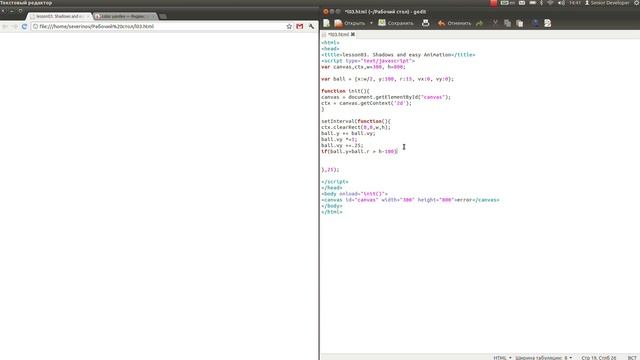Viewport: 640px width, 360px height.
Task: Click the <title> line in the code
Action: click(398, 55)
